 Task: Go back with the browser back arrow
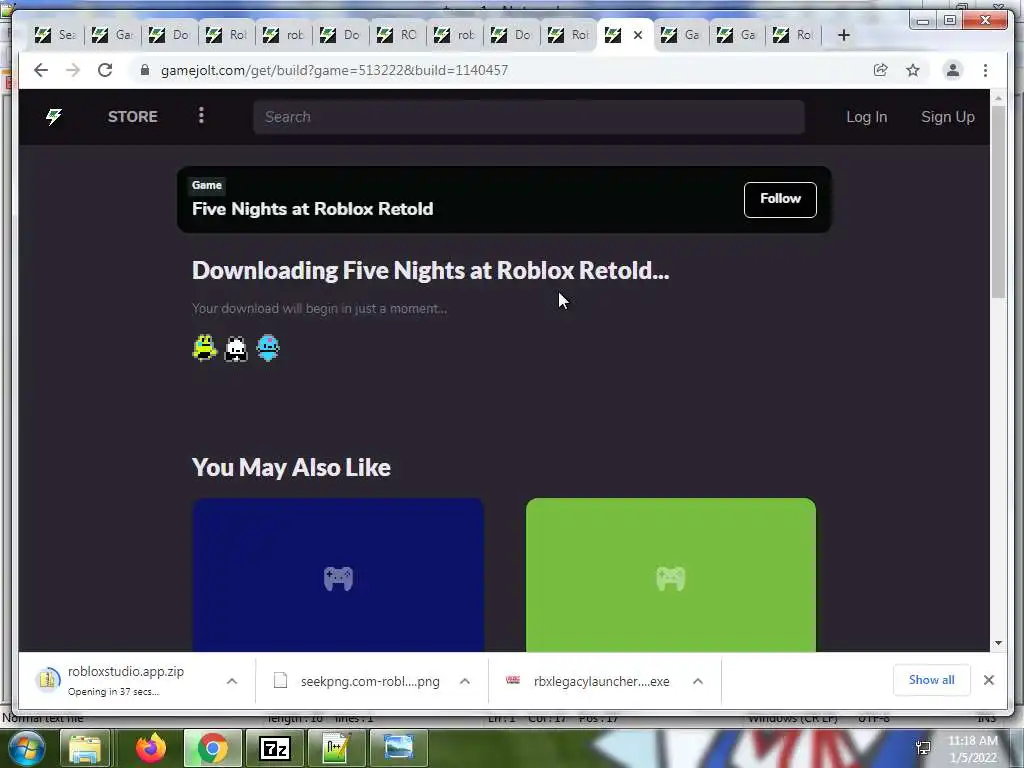point(40,70)
